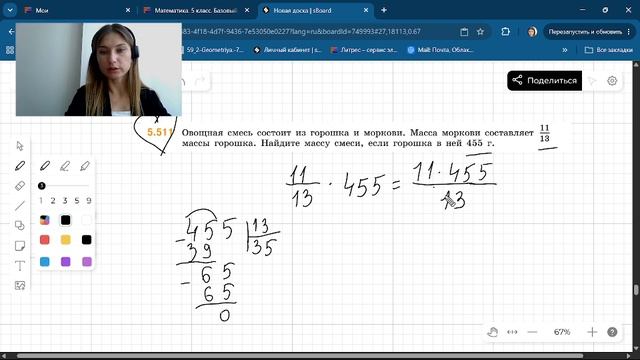Pick the blue color swatch
This screenshot has height=360, width=640.
[45, 261]
